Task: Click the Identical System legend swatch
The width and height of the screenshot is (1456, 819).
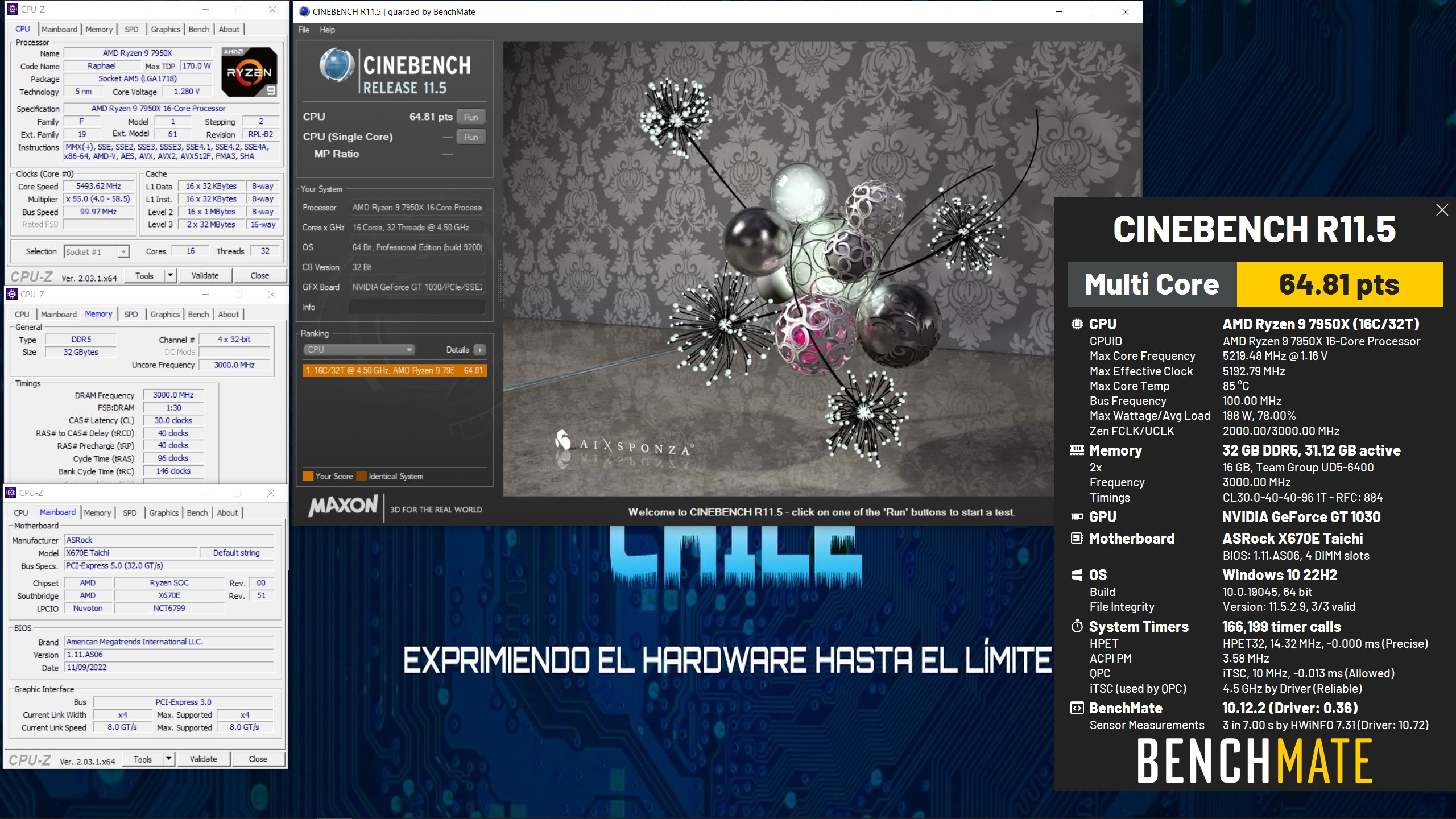Action: [x=361, y=476]
